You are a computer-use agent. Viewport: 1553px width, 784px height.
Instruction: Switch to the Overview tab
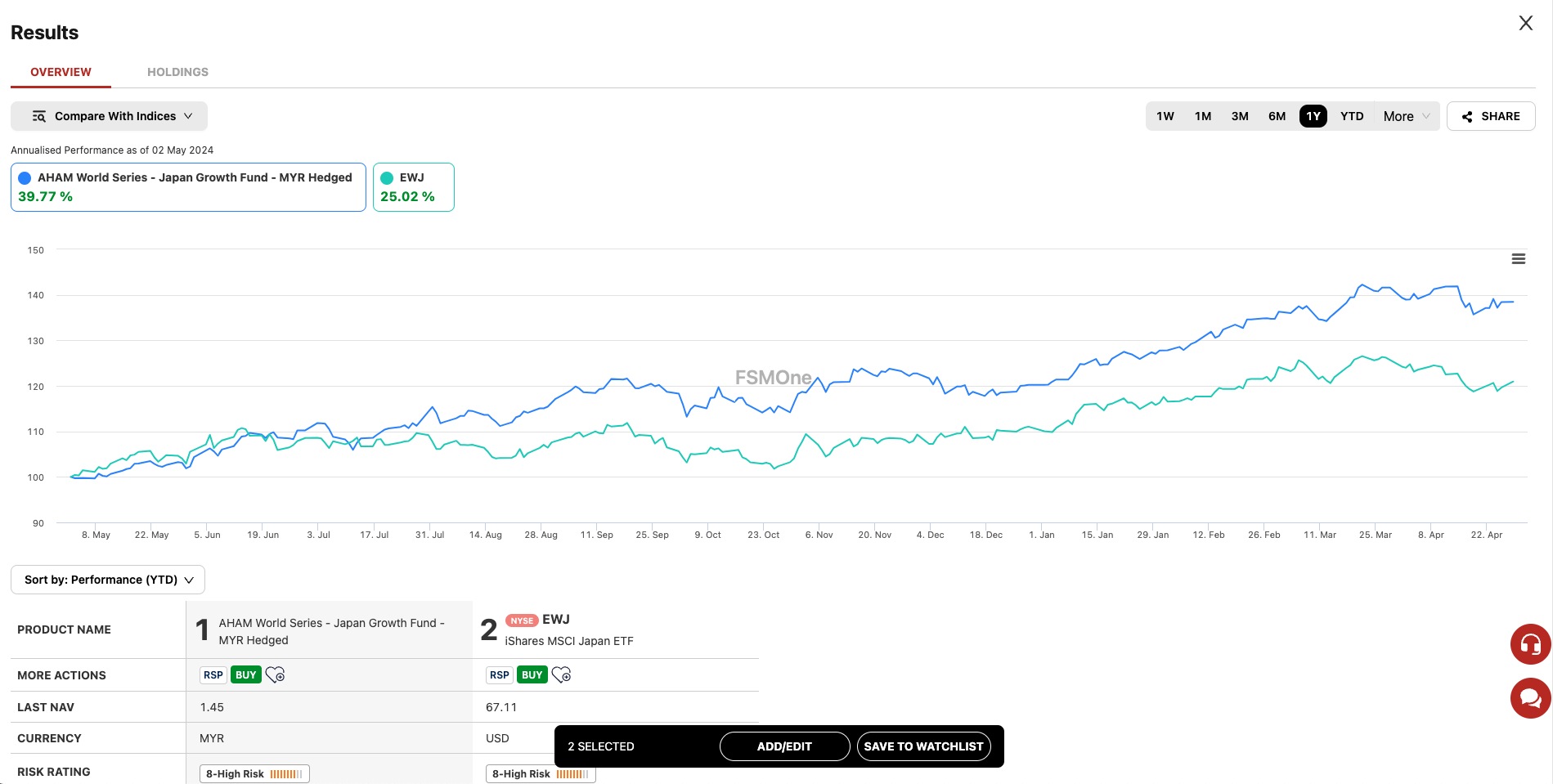pyautogui.click(x=61, y=72)
